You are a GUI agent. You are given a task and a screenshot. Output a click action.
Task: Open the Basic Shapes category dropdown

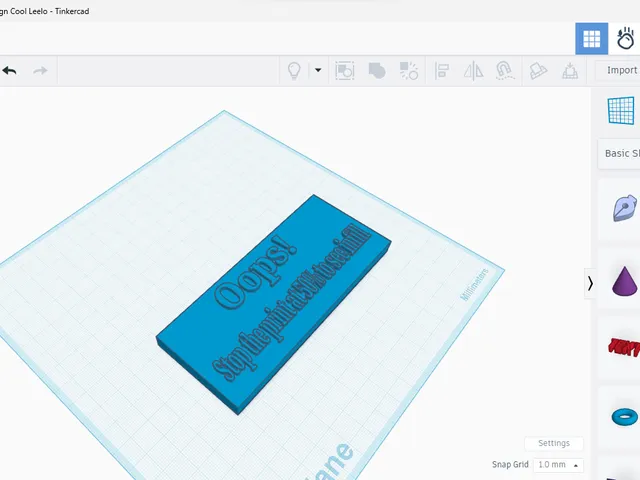[x=619, y=153]
